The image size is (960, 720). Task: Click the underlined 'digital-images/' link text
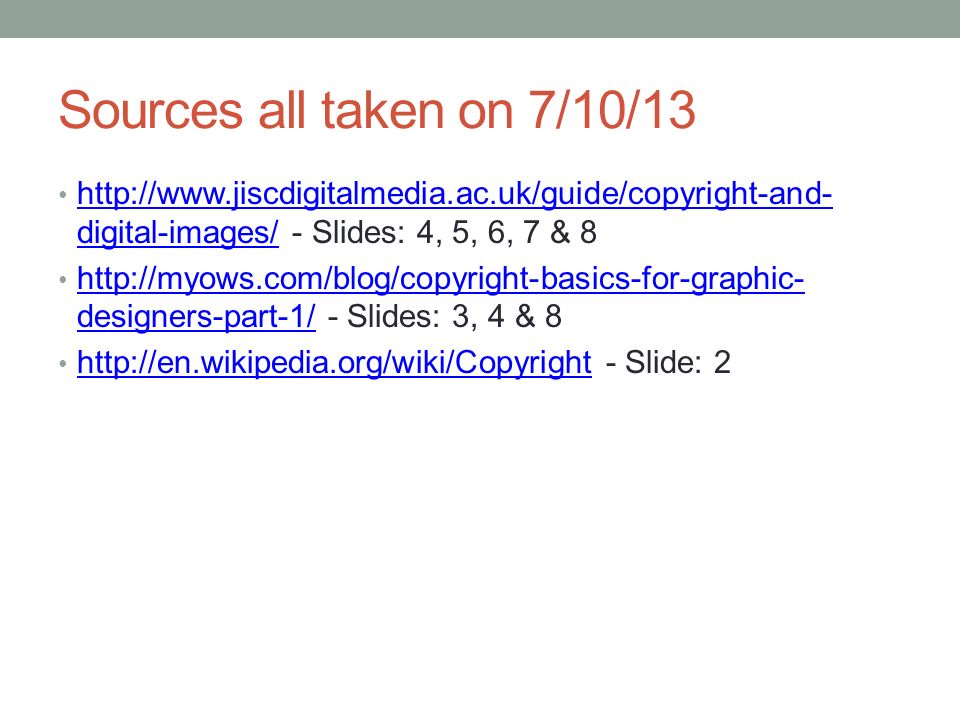178,233
